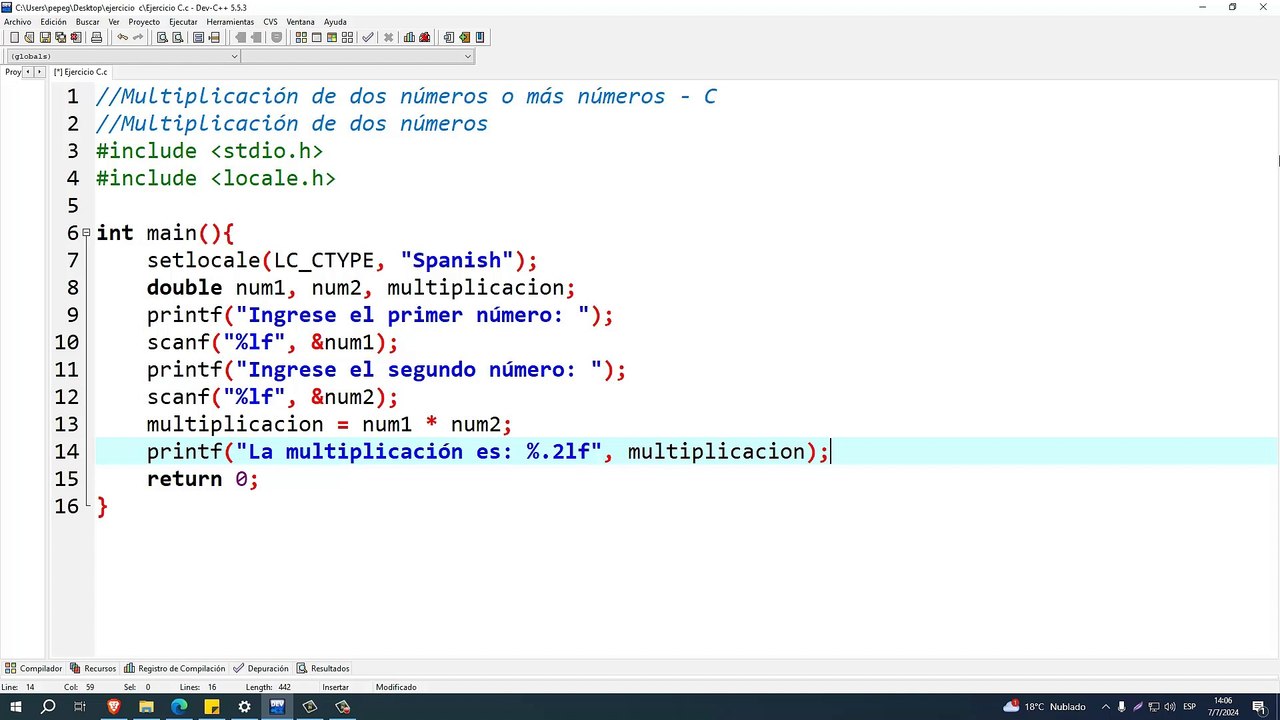Open the Ejecutar menu
This screenshot has width=1280, height=720.
[183, 21]
